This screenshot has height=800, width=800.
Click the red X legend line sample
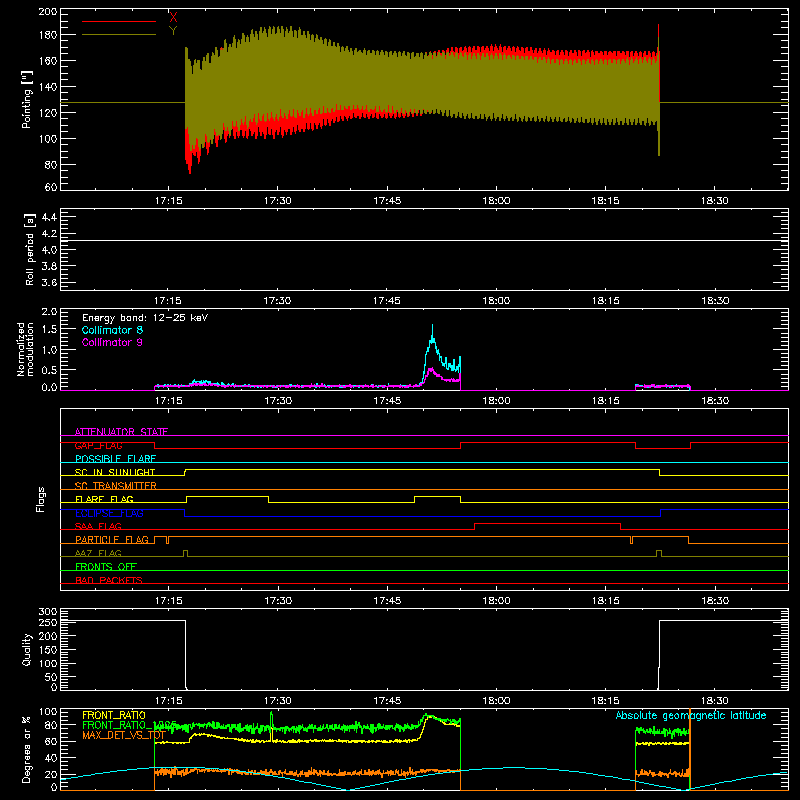pyautogui.click(x=118, y=21)
